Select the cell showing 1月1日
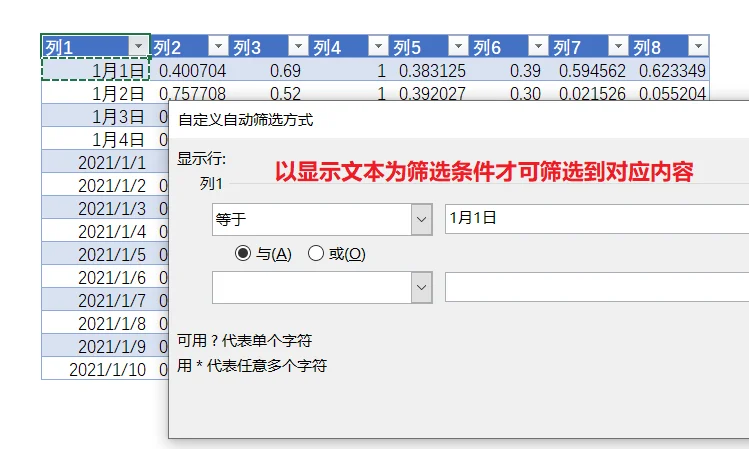Image resolution: width=749 pixels, height=449 pixels. 96,70
